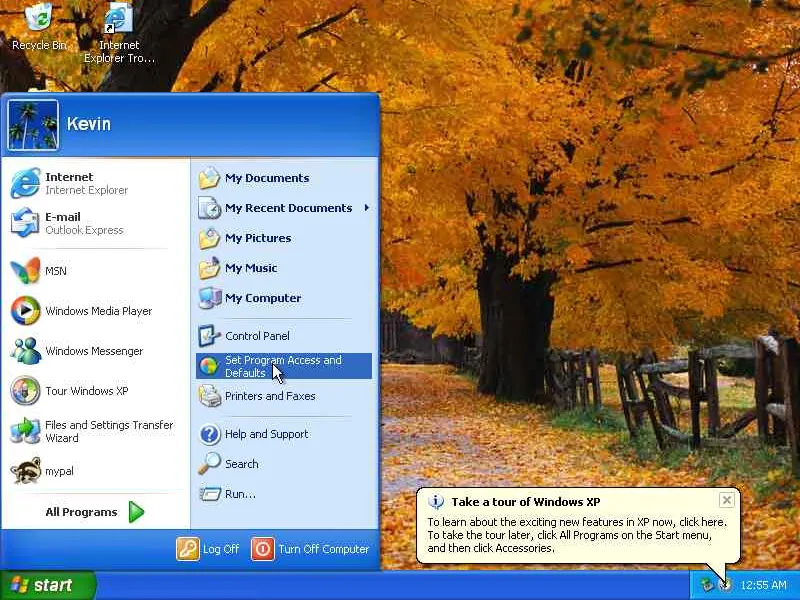Click the Tour Windows XP tray icon
The image size is (800, 600).
coord(724,585)
